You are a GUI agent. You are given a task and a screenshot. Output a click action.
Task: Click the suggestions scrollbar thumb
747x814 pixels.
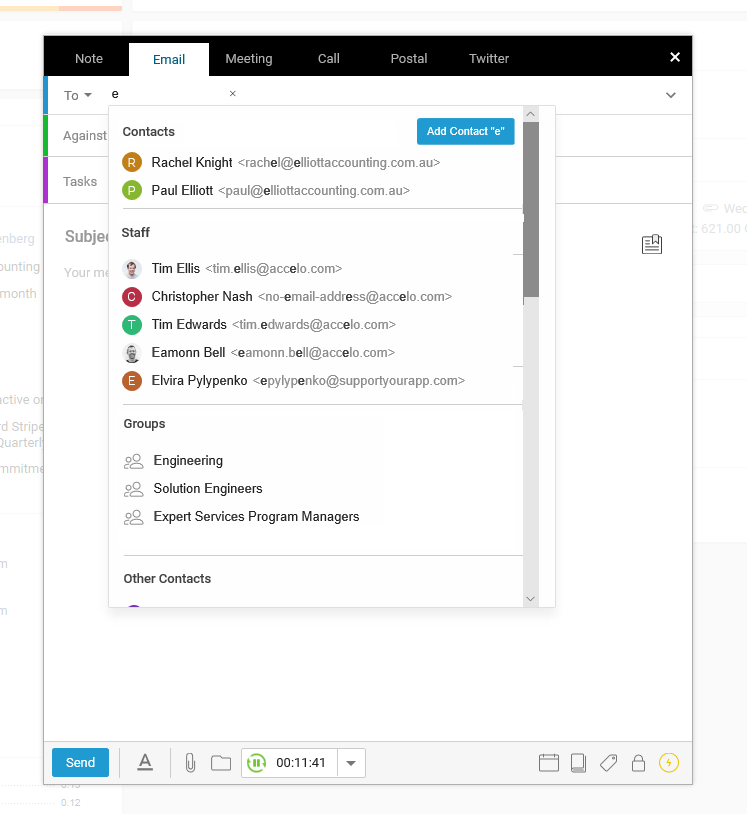tap(531, 210)
